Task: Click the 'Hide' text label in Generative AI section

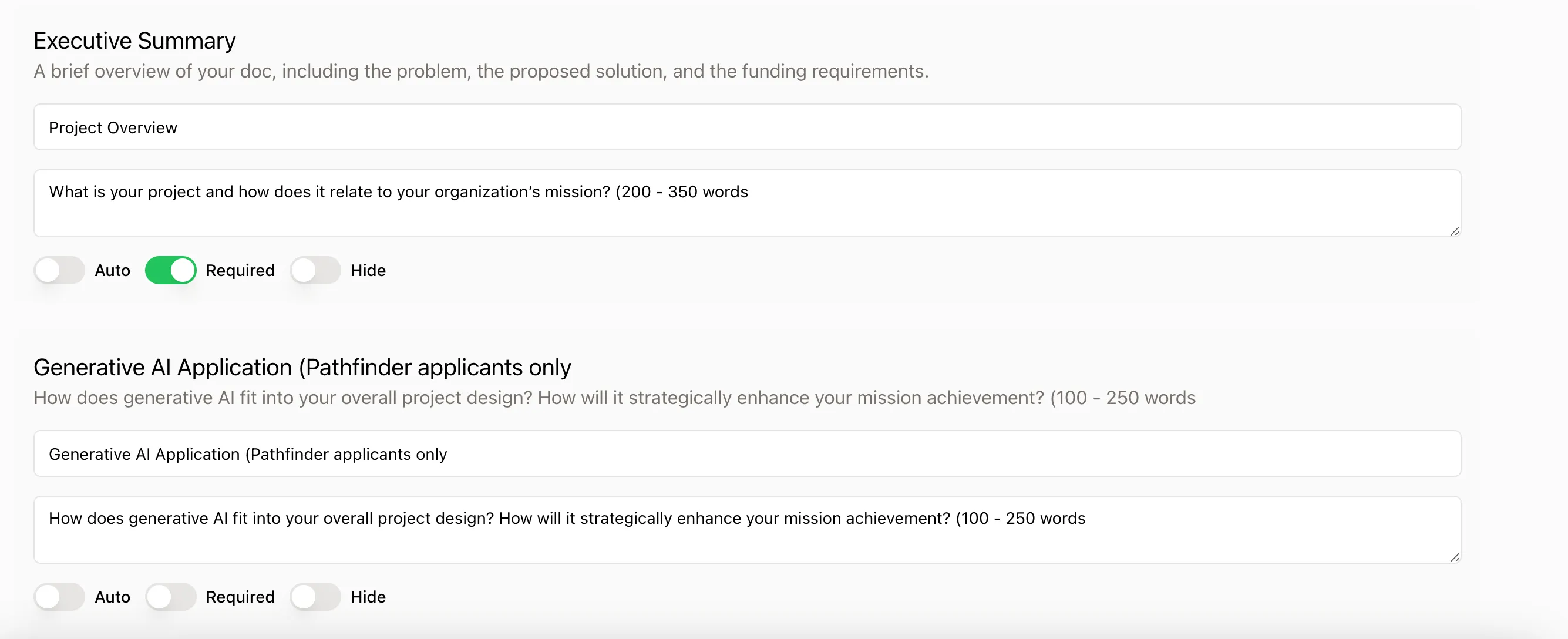Action: click(368, 596)
